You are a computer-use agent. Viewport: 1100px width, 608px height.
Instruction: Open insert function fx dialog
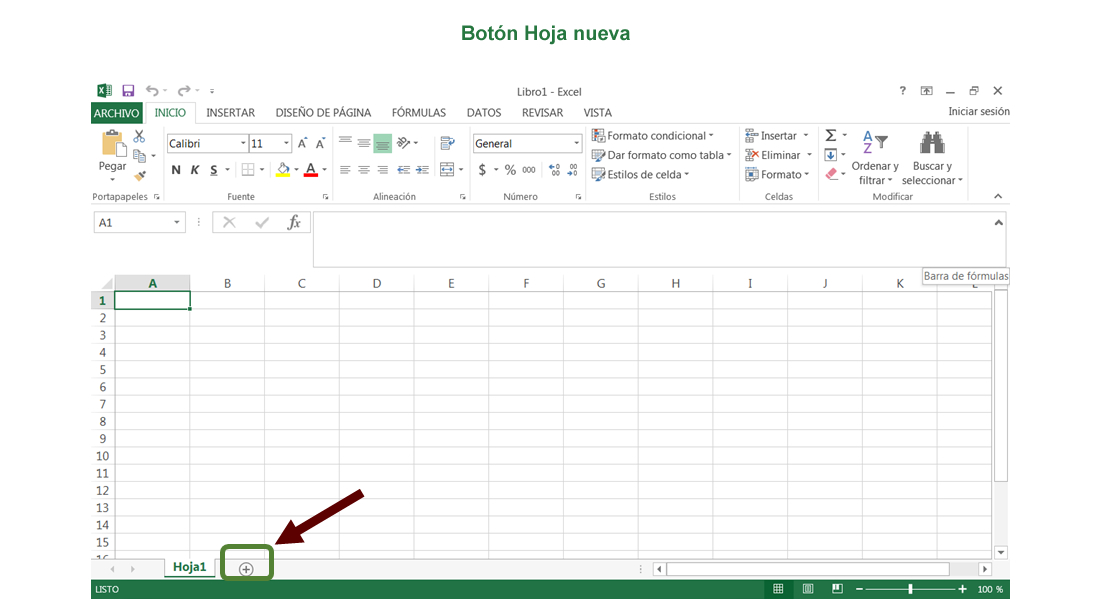click(294, 222)
